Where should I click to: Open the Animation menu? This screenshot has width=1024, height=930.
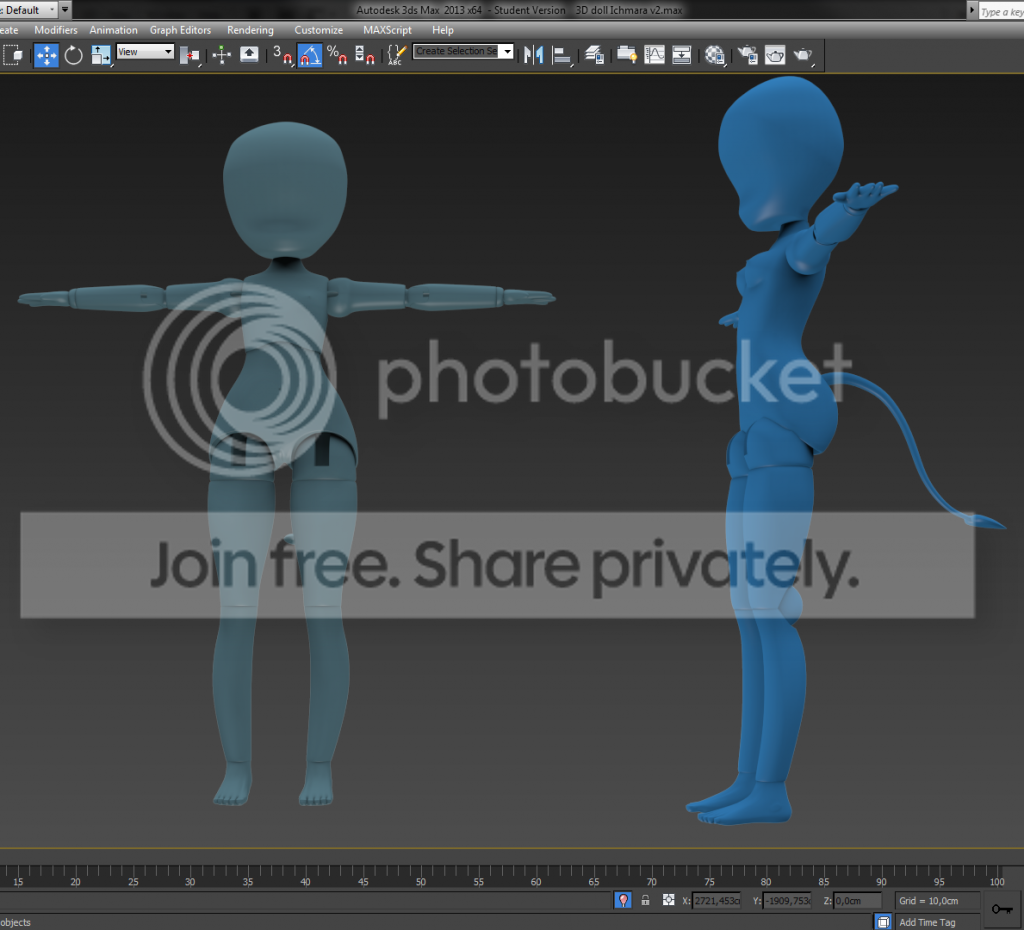pyautogui.click(x=114, y=30)
